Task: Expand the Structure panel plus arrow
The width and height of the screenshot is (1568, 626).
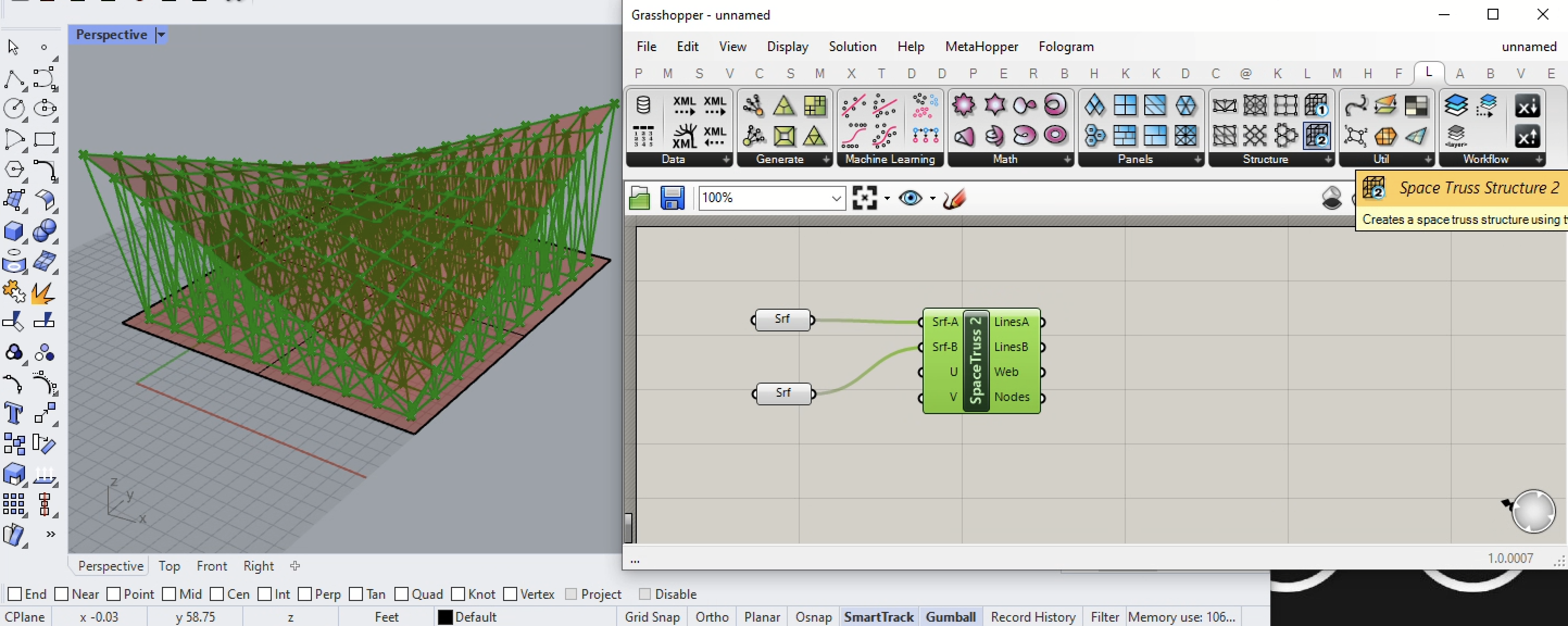Action: pyautogui.click(x=1328, y=160)
